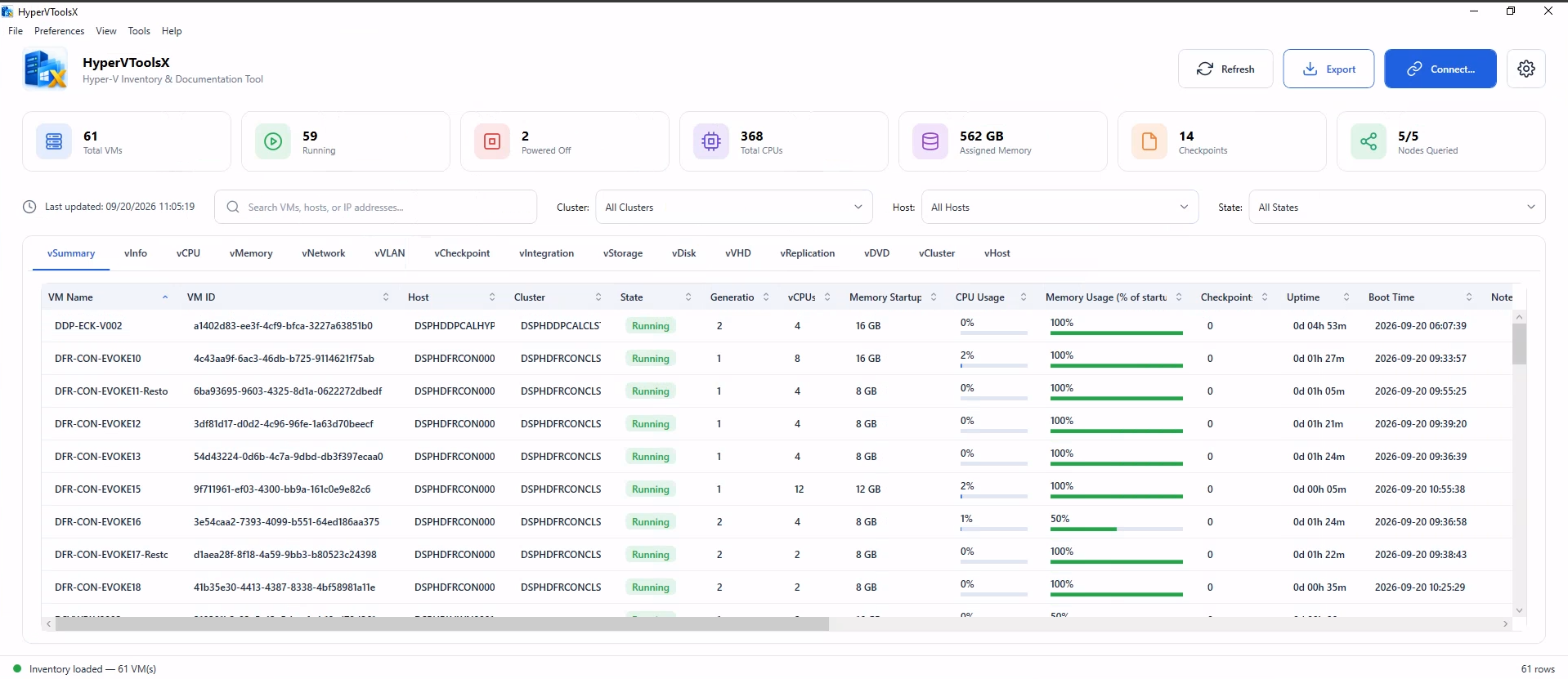1568x679 pixels.
Task: Click the Checkpoints file icon
Action: 1149,141
